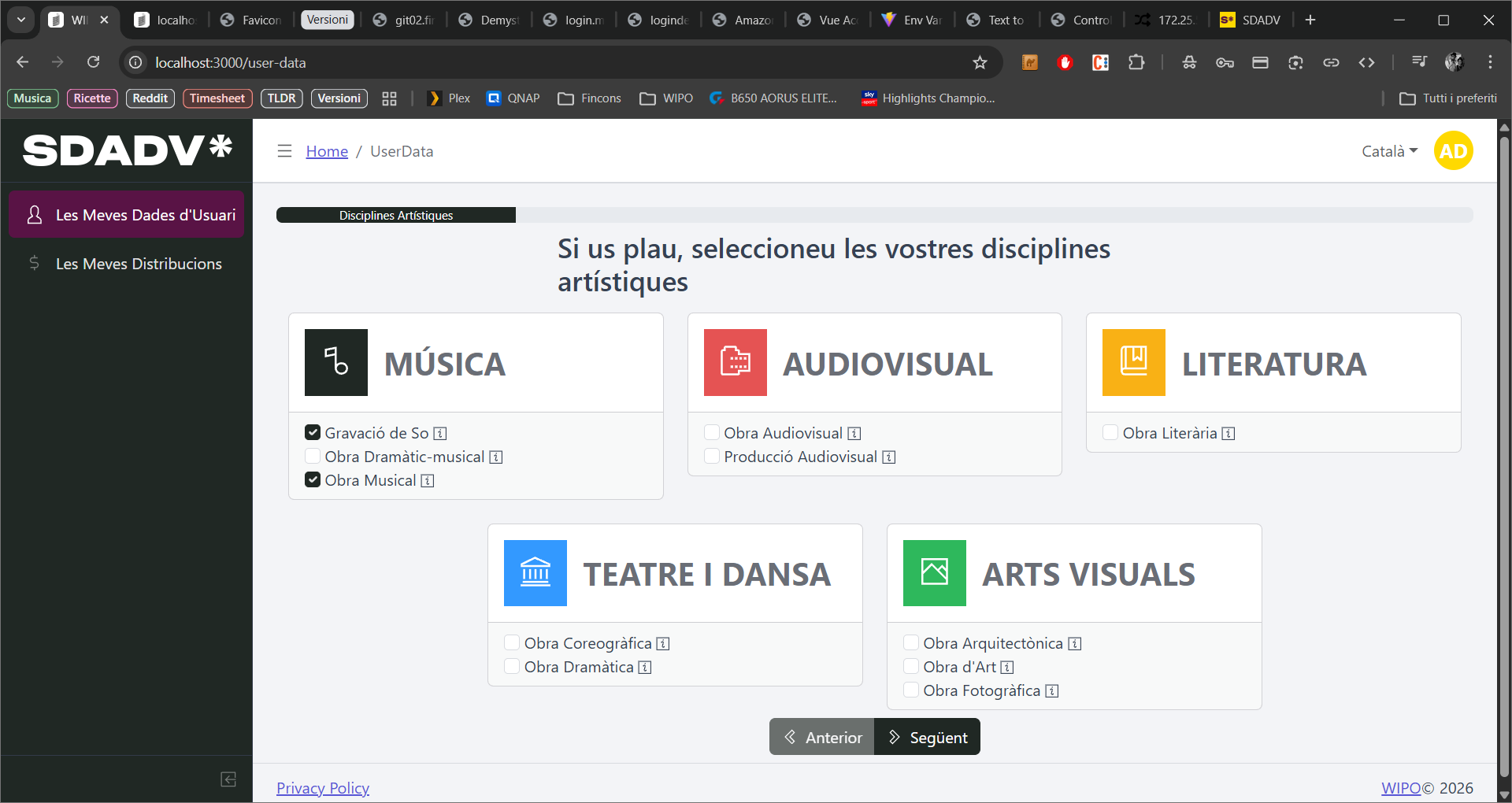The height and width of the screenshot is (803, 1512).
Task: Check Obra Fotogràfica checkbox
Action: click(x=911, y=690)
